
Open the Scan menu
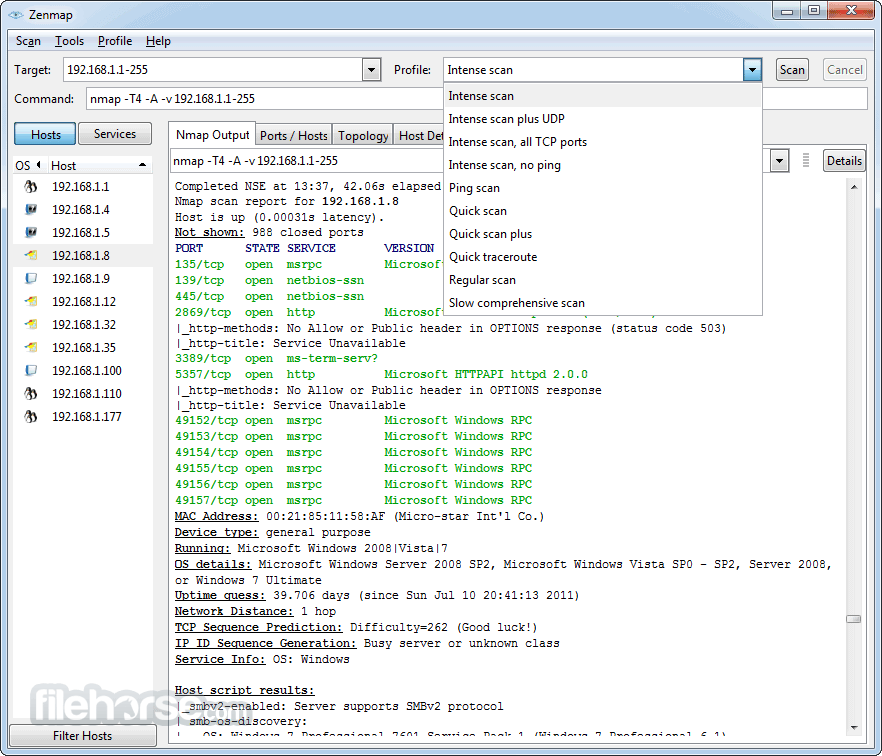pyautogui.click(x=28, y=41)
